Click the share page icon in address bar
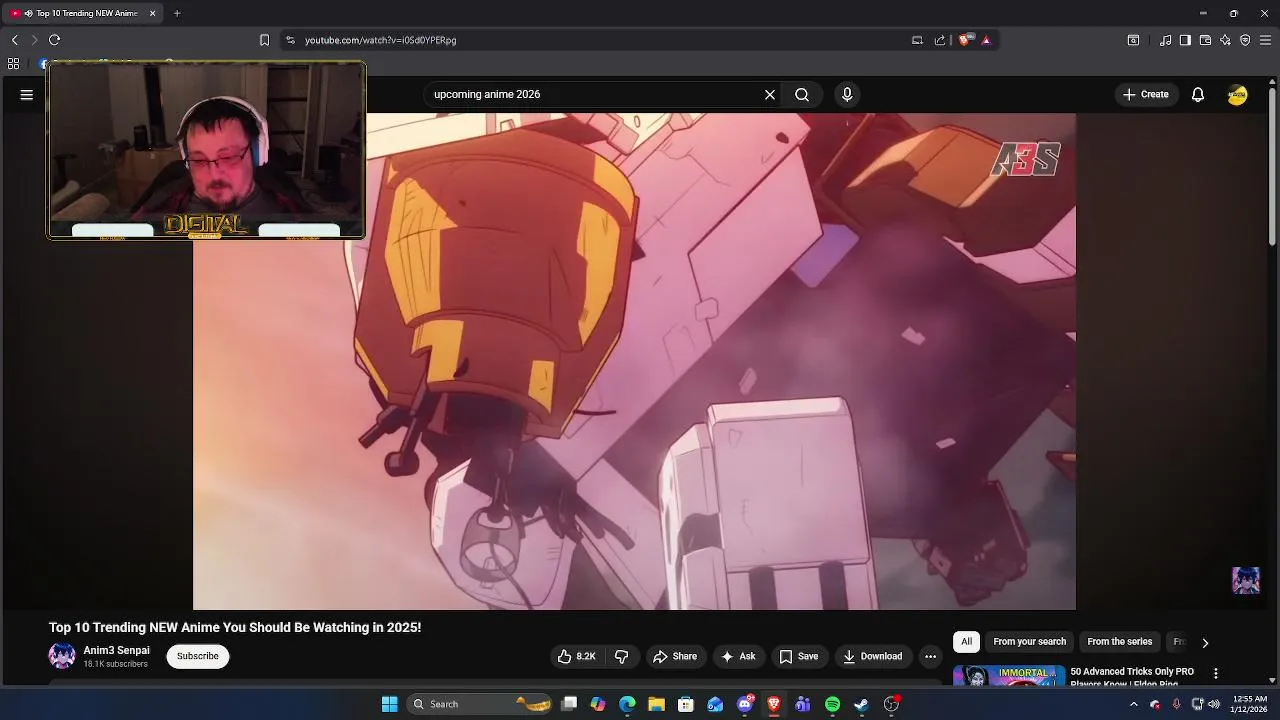Screen dimensions: 1280x720 tap(940, 40)
